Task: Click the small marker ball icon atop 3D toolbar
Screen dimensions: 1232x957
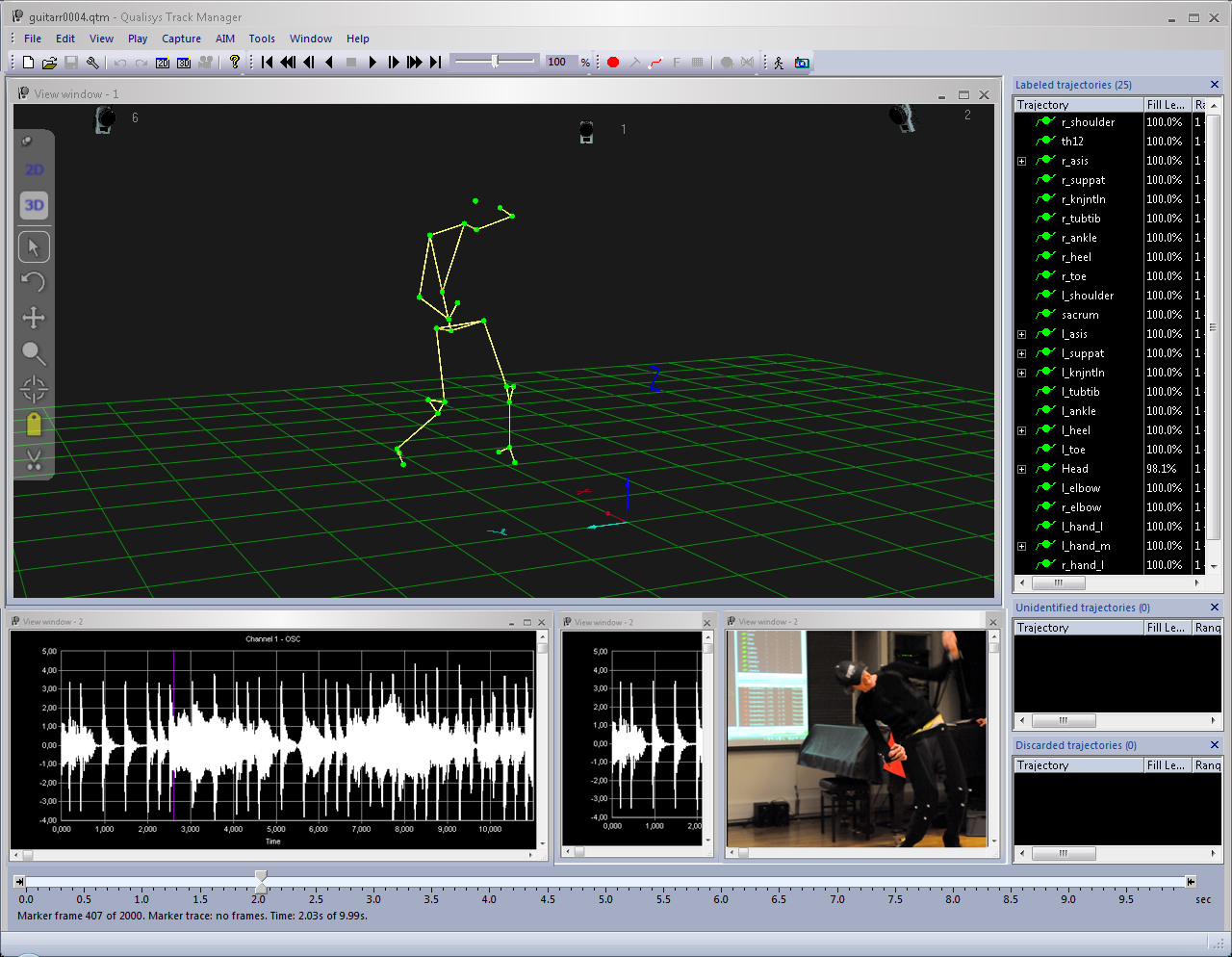Action: tap(27, 142)
